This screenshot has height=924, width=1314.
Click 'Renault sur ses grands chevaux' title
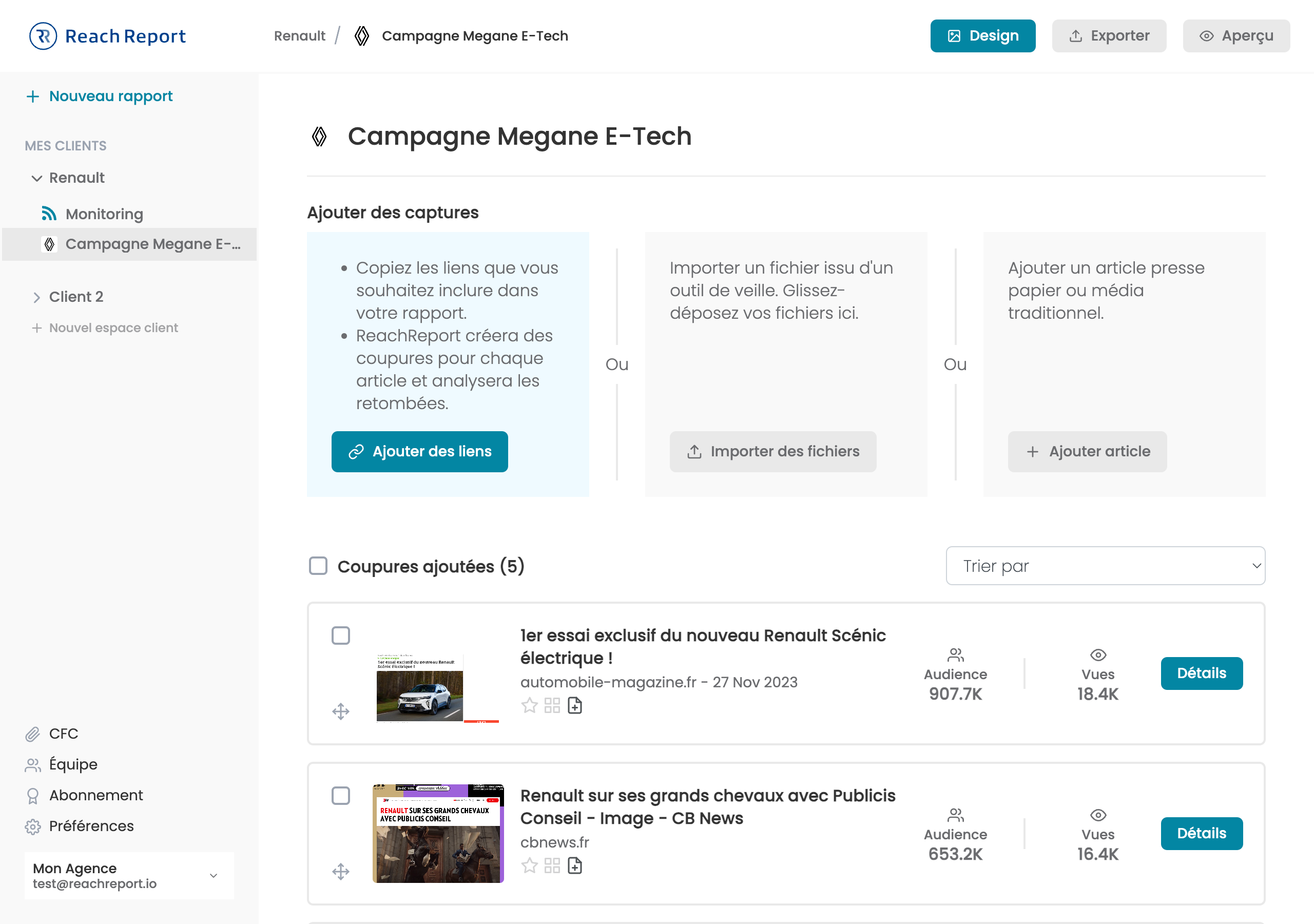click(708, 806)
